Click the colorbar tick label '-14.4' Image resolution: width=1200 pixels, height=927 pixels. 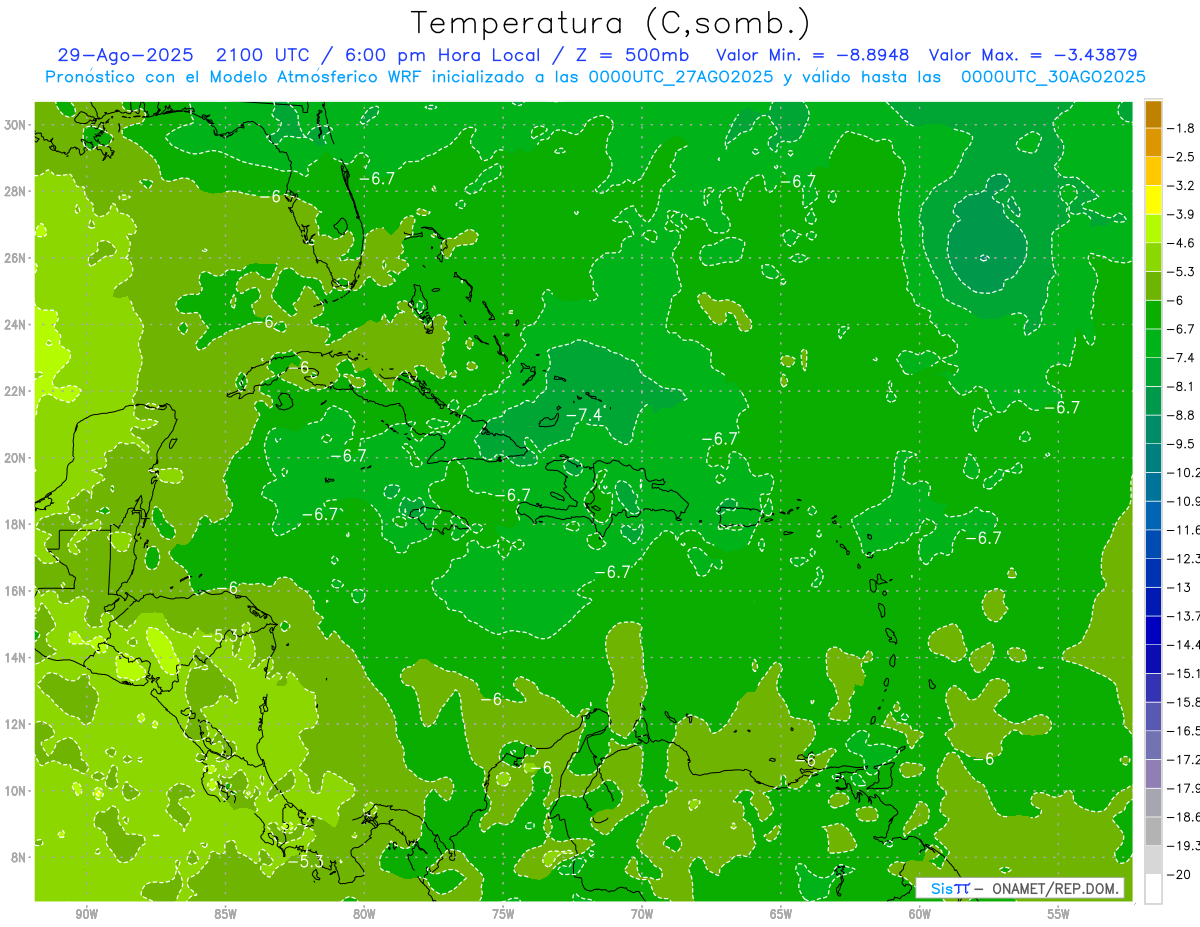pos(1183,644)
